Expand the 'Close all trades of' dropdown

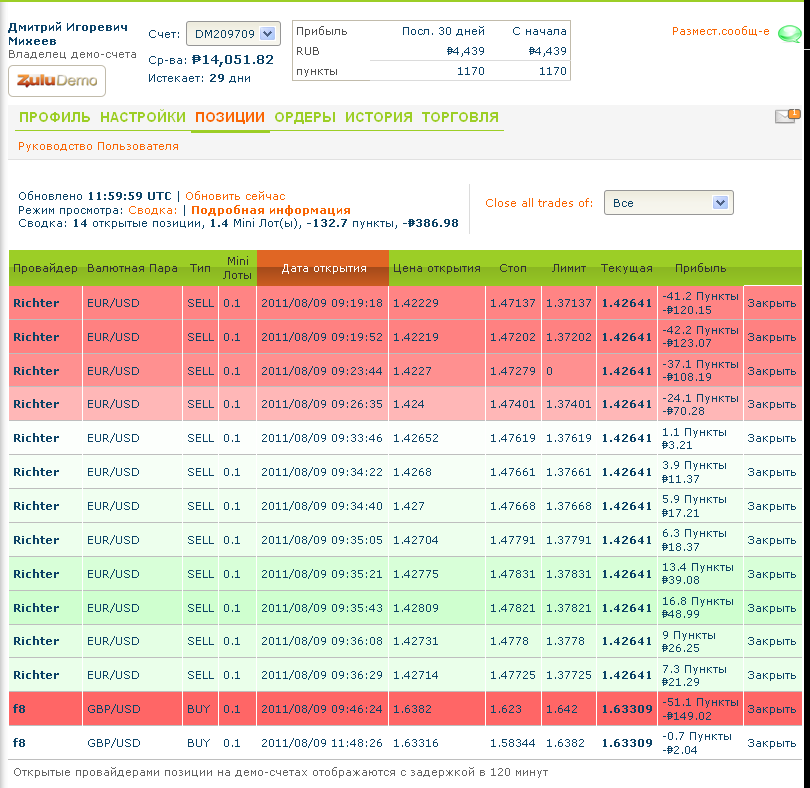click(x=668, y=203)
